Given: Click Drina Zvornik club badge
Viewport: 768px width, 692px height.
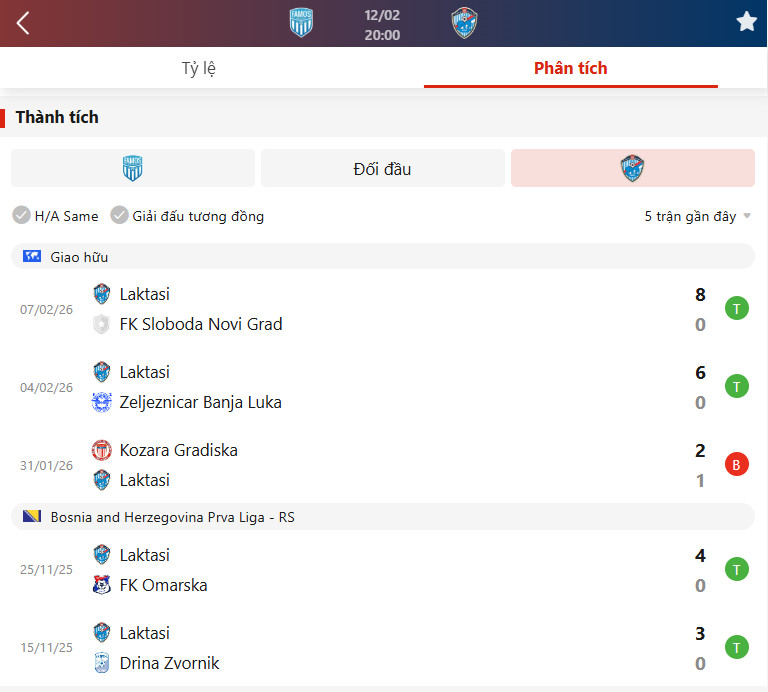Looking at the screenshot, I should tap(101, 663).
